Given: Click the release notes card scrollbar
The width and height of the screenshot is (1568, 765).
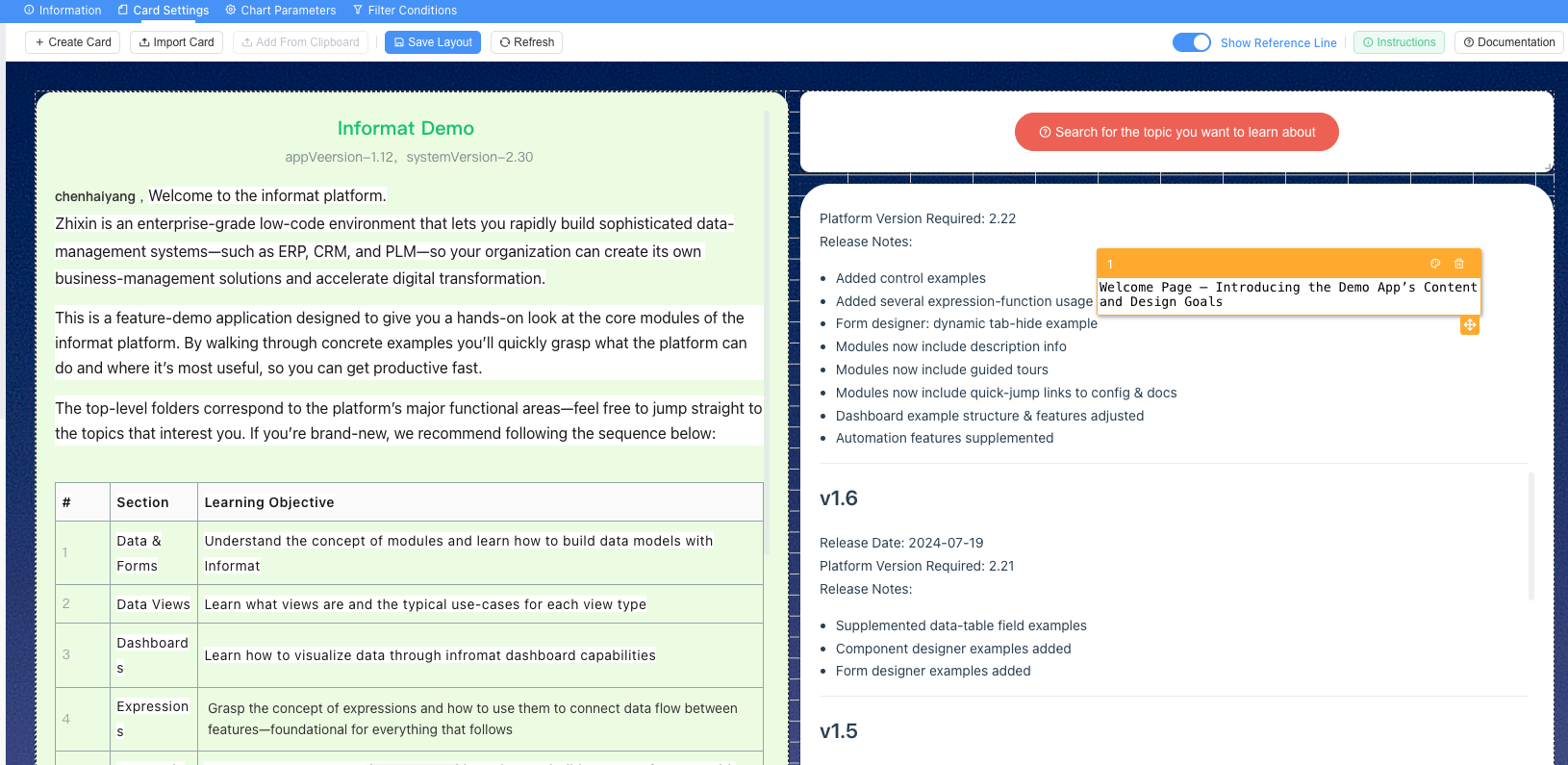Looking at the screenshot, I should (x=1530, y=535).
